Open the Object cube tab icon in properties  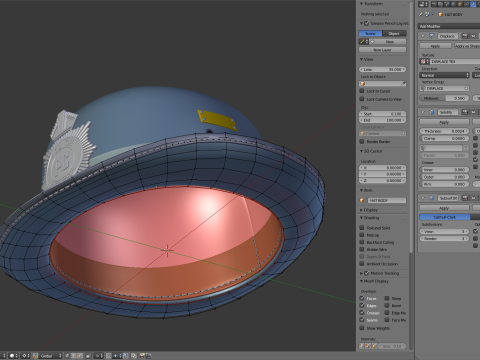click(461, 4)
